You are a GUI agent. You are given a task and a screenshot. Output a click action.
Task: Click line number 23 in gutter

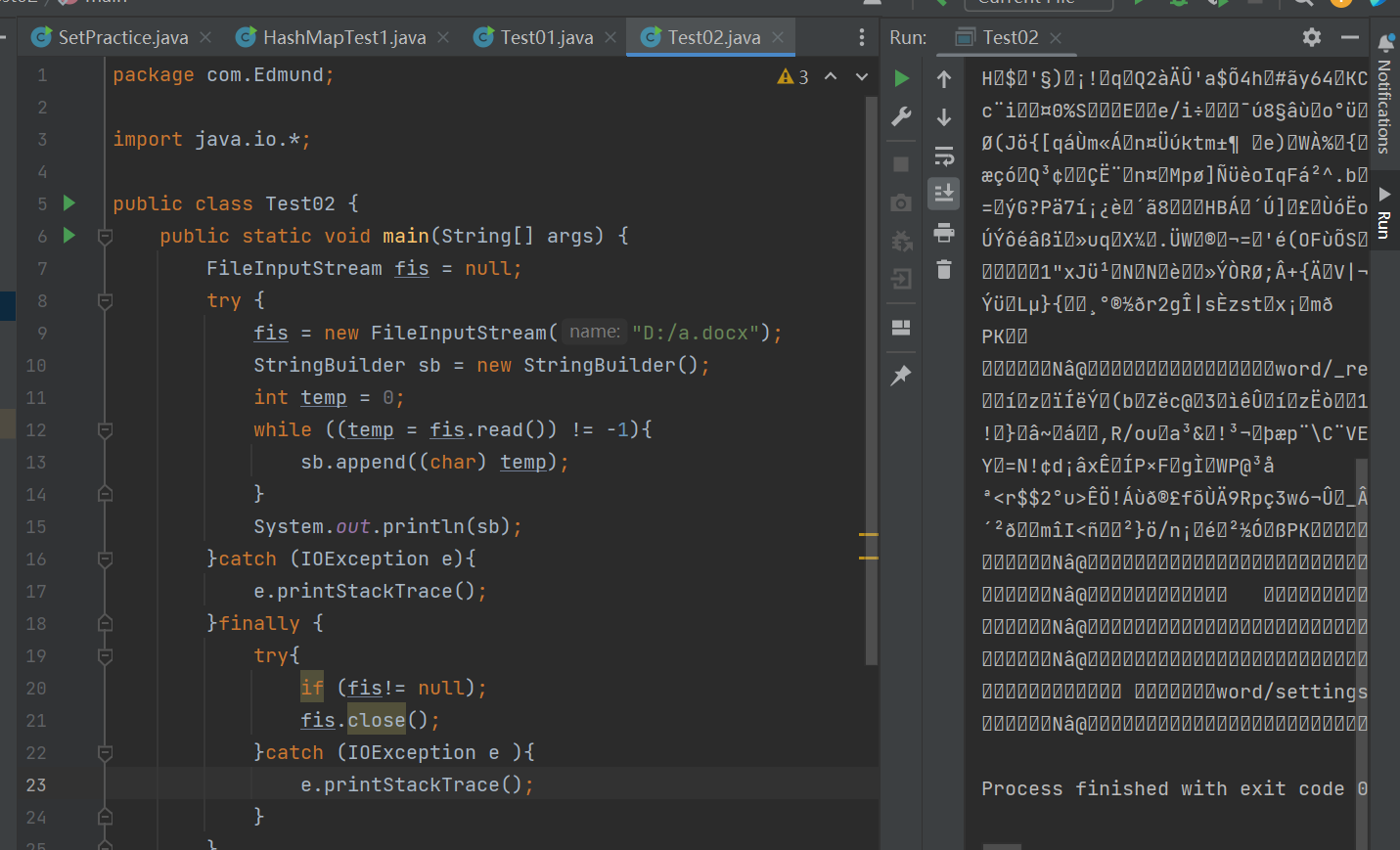35,784
